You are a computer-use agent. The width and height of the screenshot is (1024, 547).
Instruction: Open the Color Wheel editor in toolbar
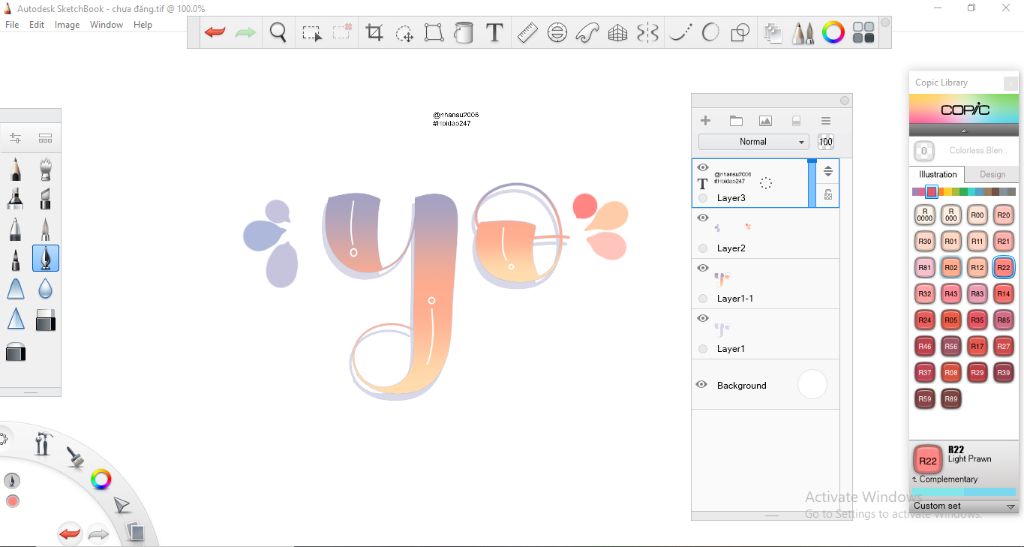(x=833, y=33)
